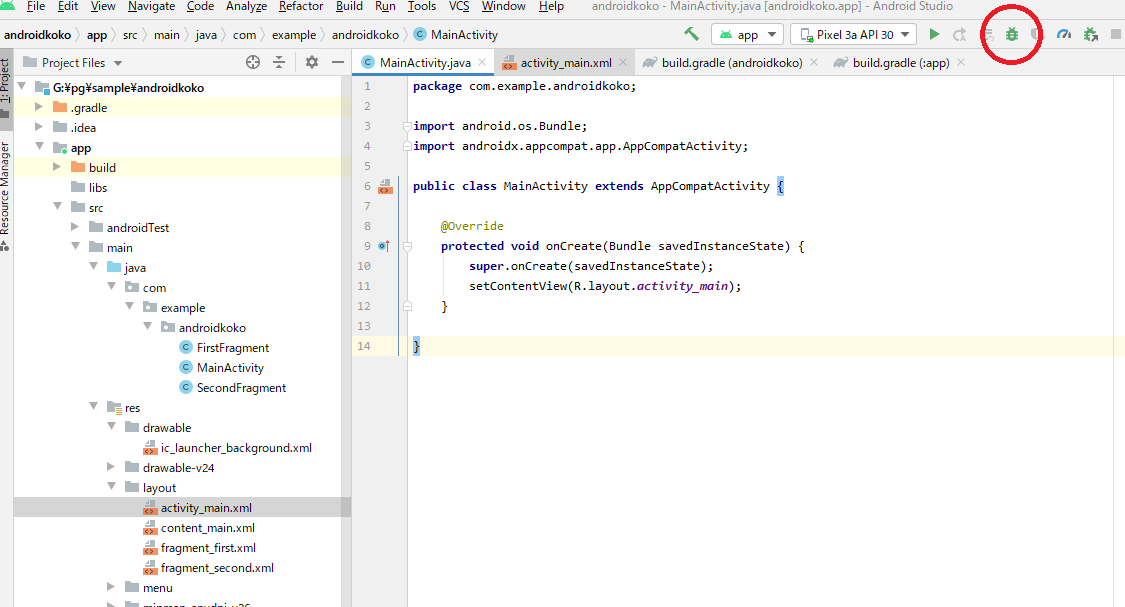Select activity_main.xml in project tree
This screenshot has height=607, width=1125.
tap(206, 507)
